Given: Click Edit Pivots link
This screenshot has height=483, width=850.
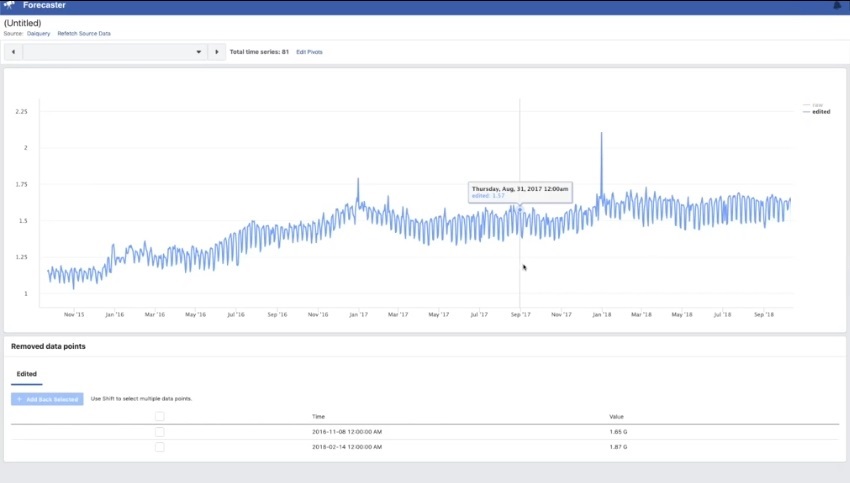Looking at the screenshot, I should pyautogui.click(x=309, y=52).
